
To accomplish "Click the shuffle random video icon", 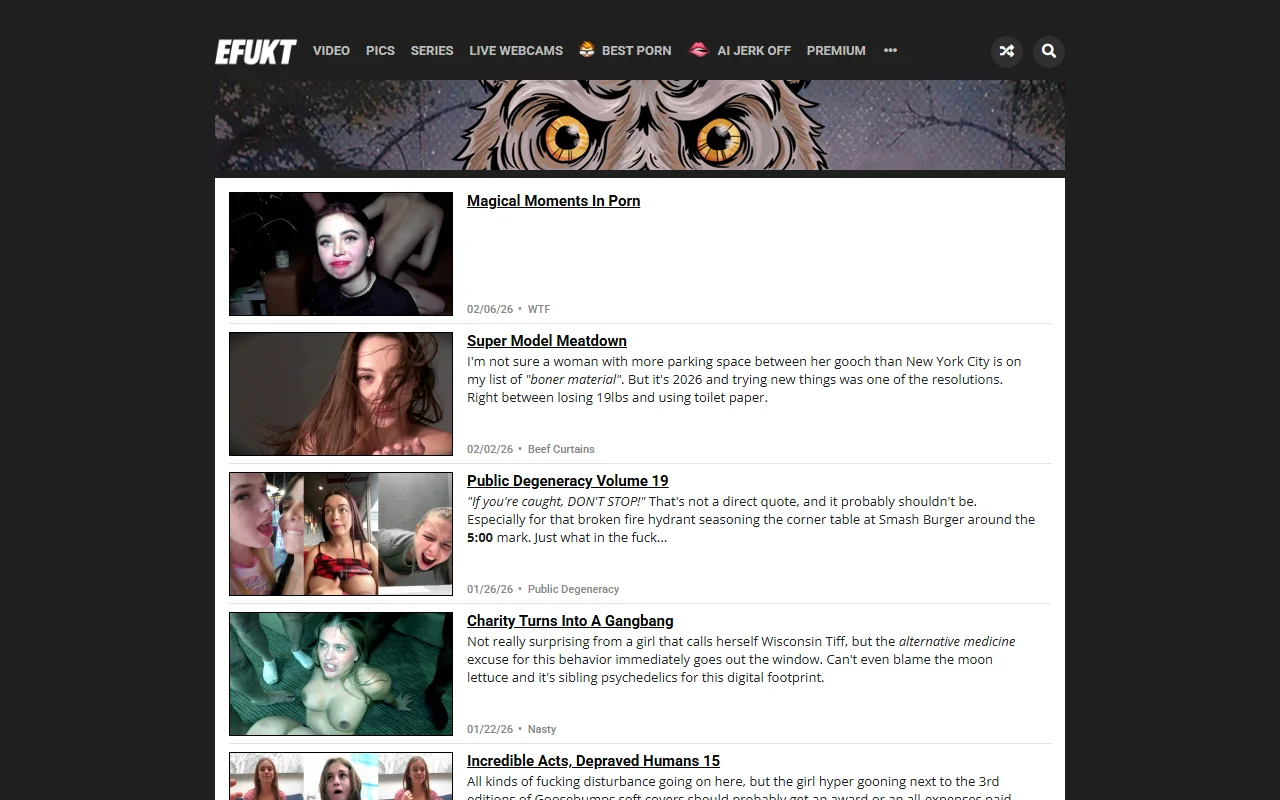I will click(x=1006, y=51).
